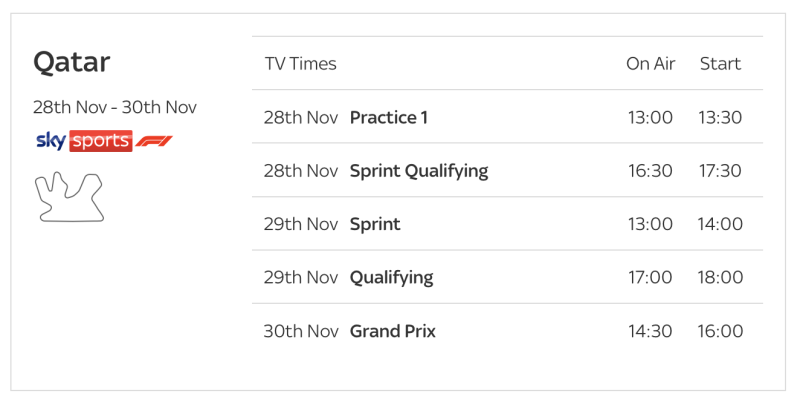Click the Qatar circuit track outline

coord(70,195)
